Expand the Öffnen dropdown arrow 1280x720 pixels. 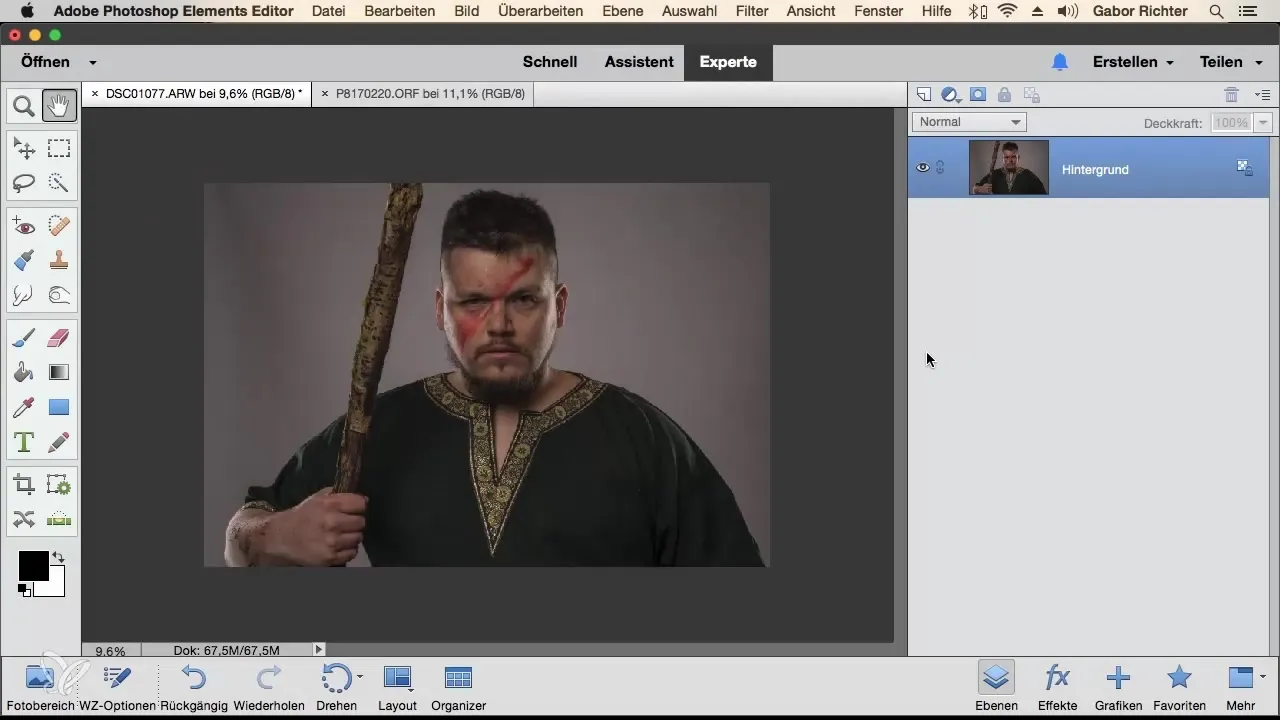pyautogui.click(x=93, y=62)
